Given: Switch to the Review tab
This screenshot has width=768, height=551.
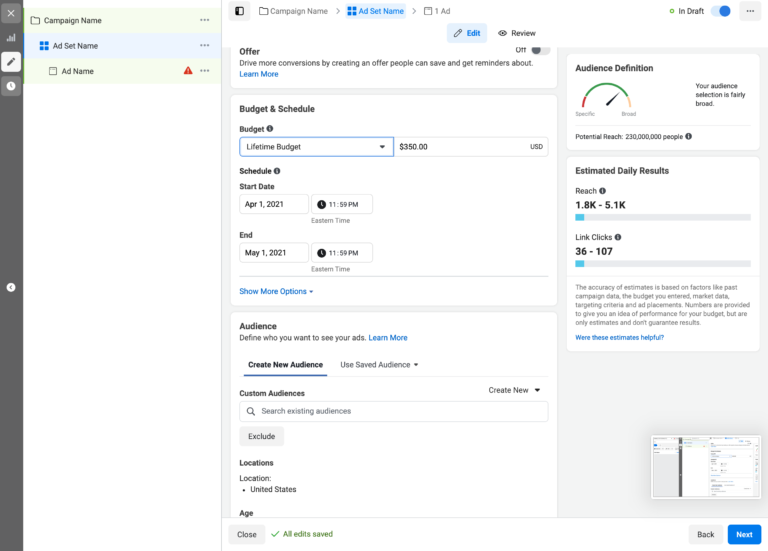Looking at the screenshot, I should tap(517, 33).
